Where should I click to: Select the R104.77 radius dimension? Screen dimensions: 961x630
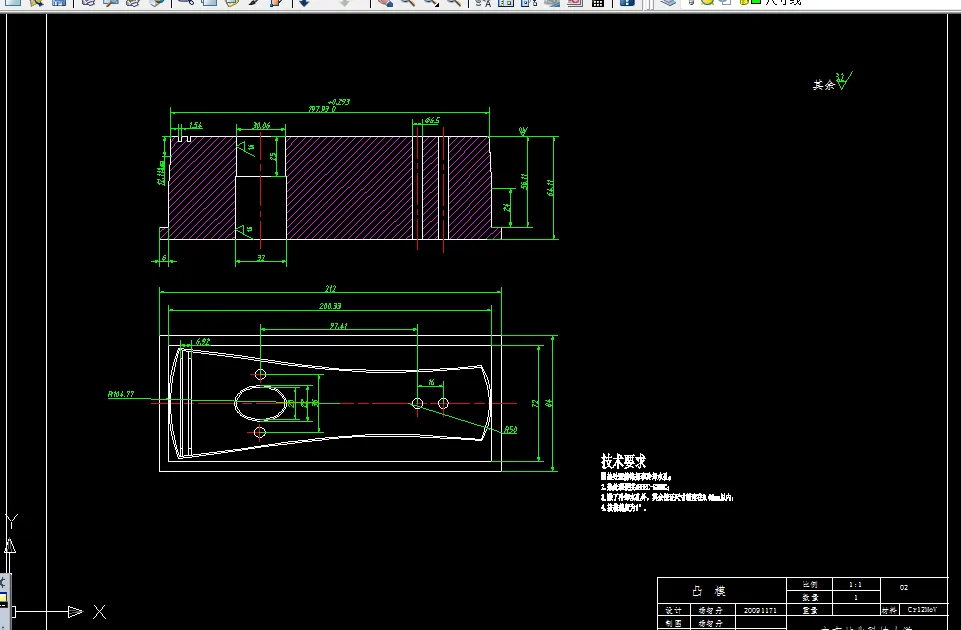click(x=121, y=394)
